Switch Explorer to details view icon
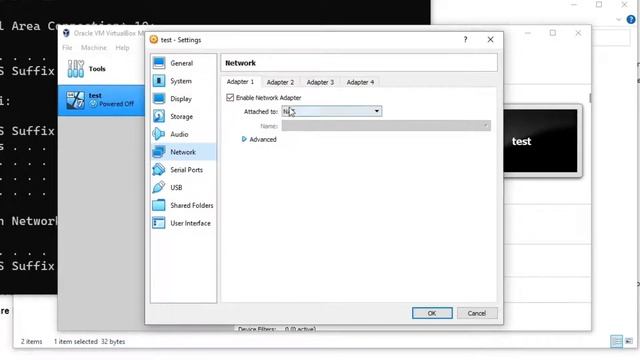The height and width of the screenshot is (360, 640). click(616, 341)
